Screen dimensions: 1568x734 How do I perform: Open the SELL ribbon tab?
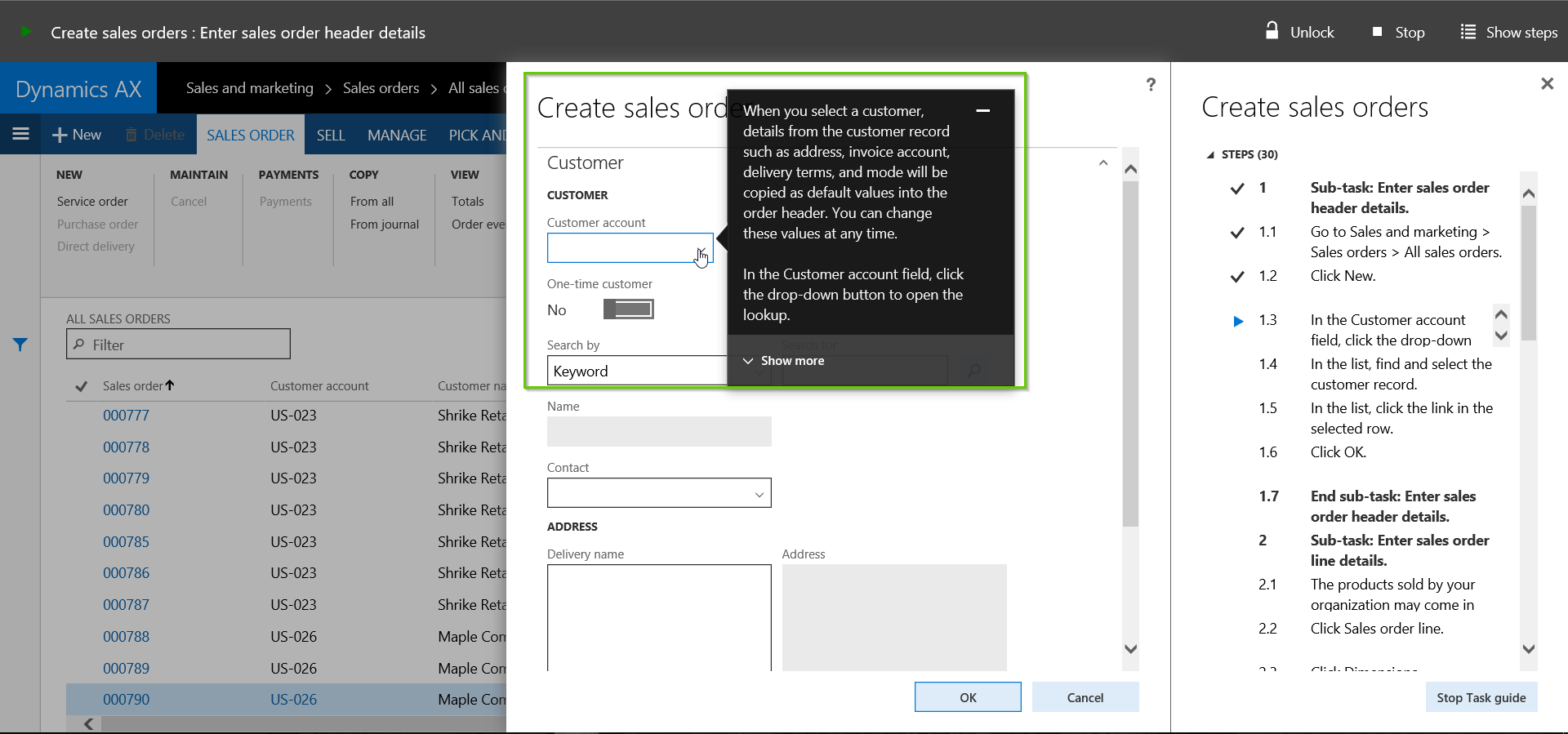pos(331,135)
